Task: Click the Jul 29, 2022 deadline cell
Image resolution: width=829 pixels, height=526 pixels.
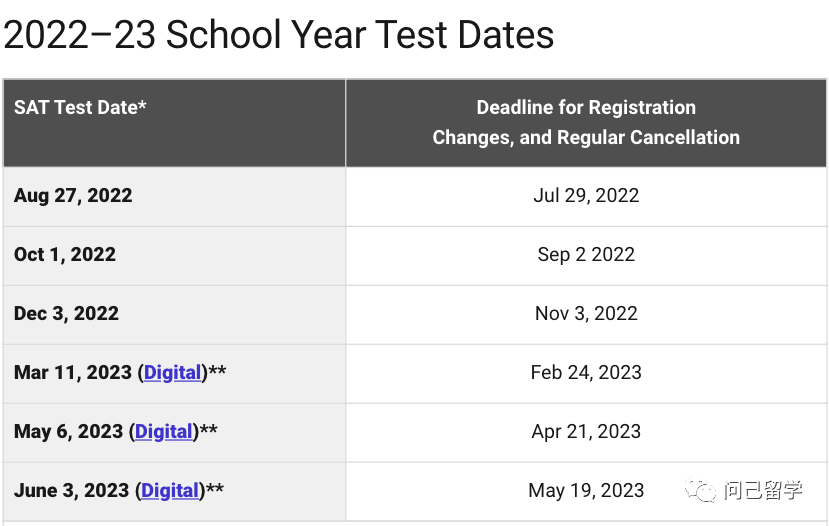Action: click(586, 197)
